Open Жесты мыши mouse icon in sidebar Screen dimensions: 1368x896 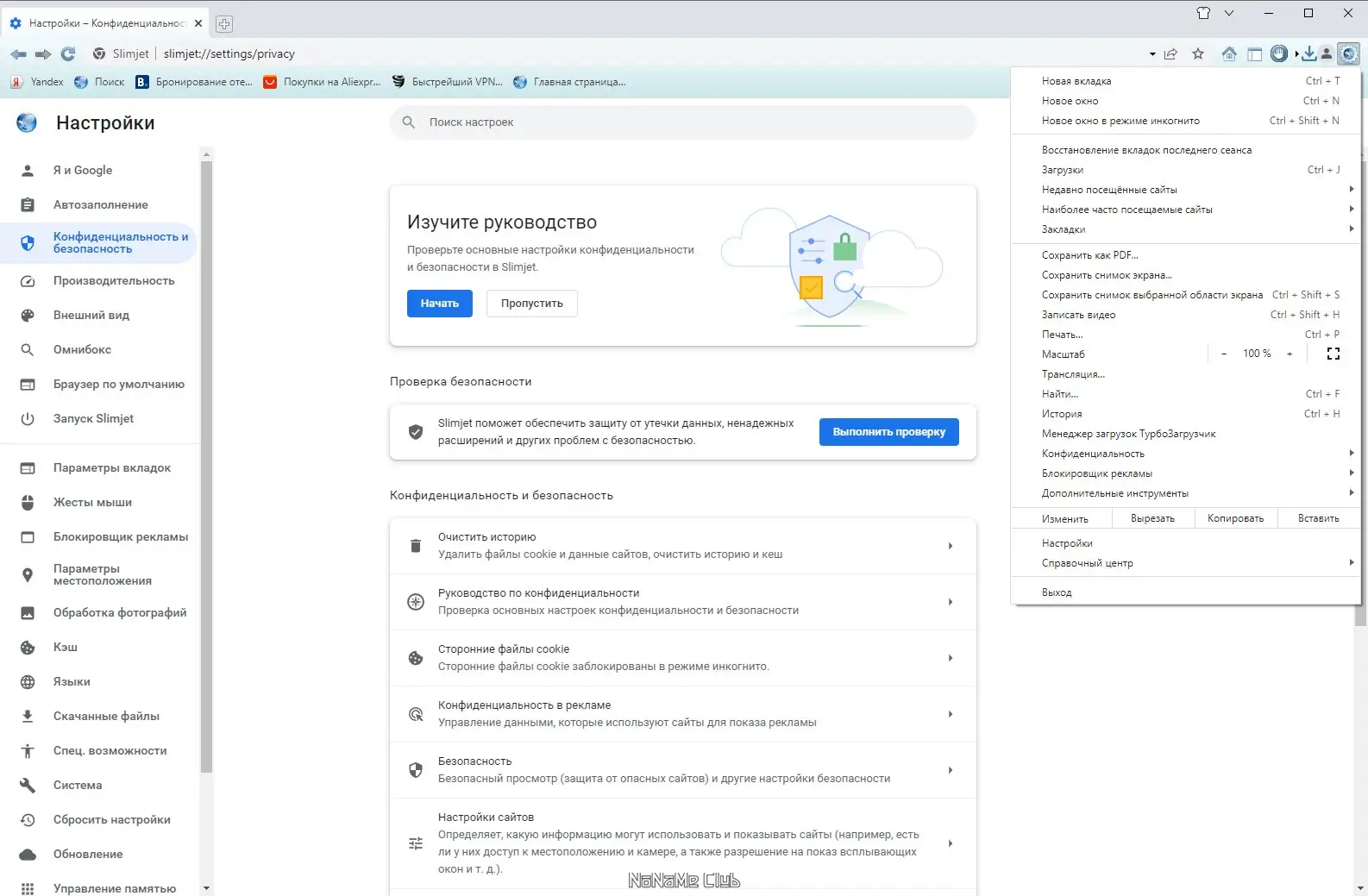click(x=28, y=502)
